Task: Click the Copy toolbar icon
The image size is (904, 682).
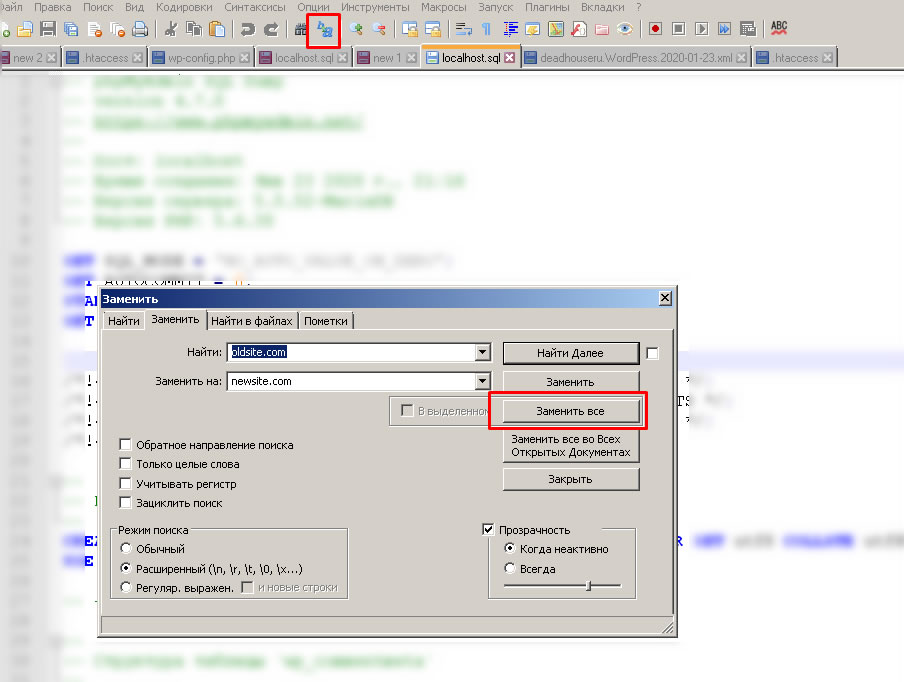Action: click(x=194, y=29)
